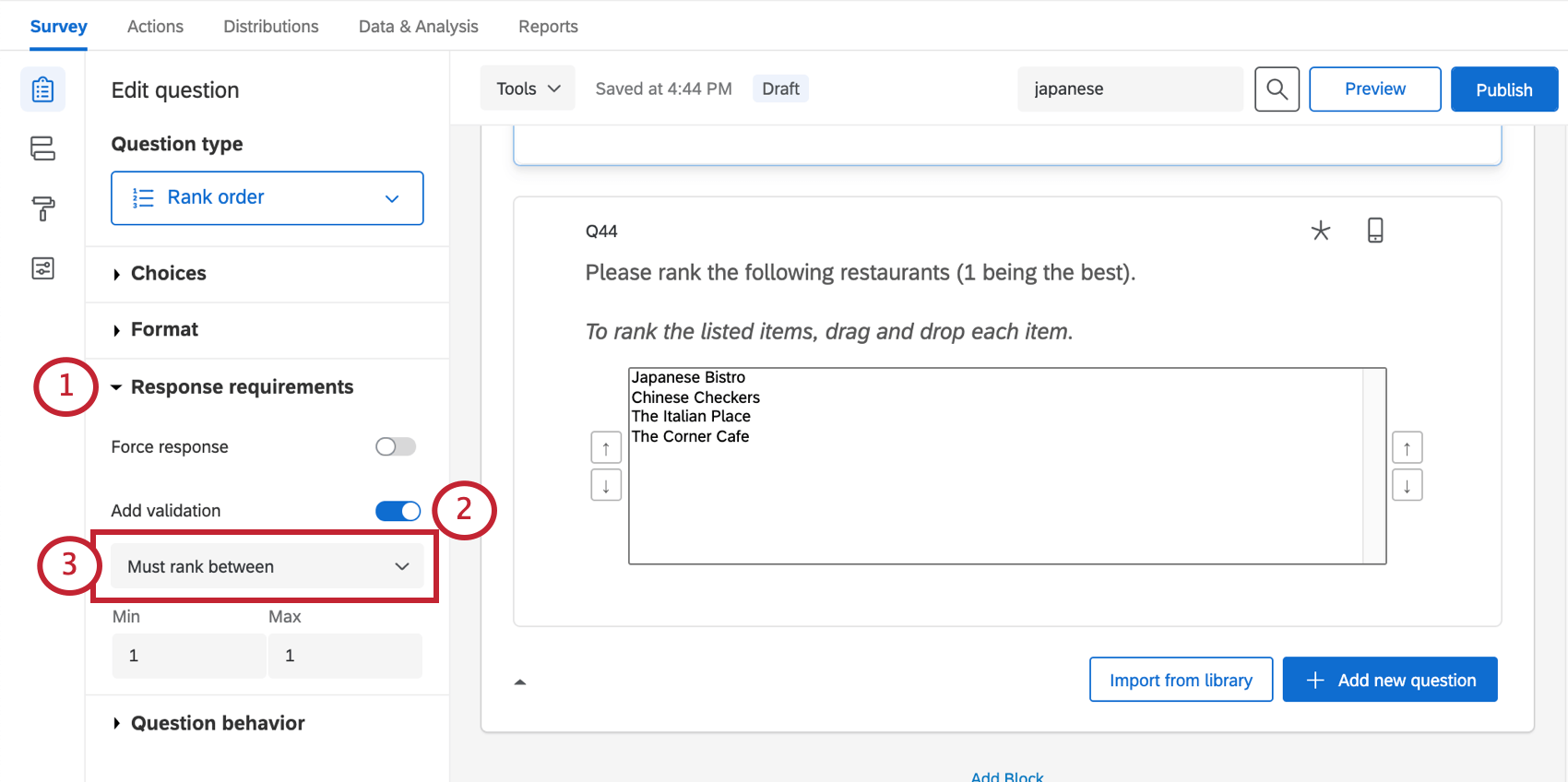Click the mobile preview icon on Q44
This screenshot has height=782, width=1568.
point(1375,230)
